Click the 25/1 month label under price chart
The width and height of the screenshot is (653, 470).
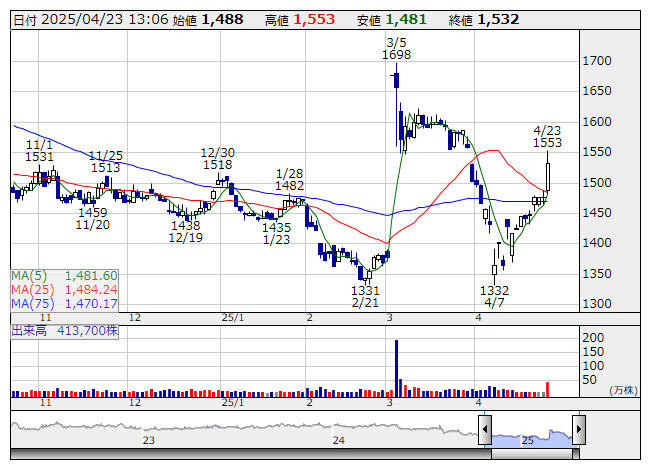click(233, 318)
